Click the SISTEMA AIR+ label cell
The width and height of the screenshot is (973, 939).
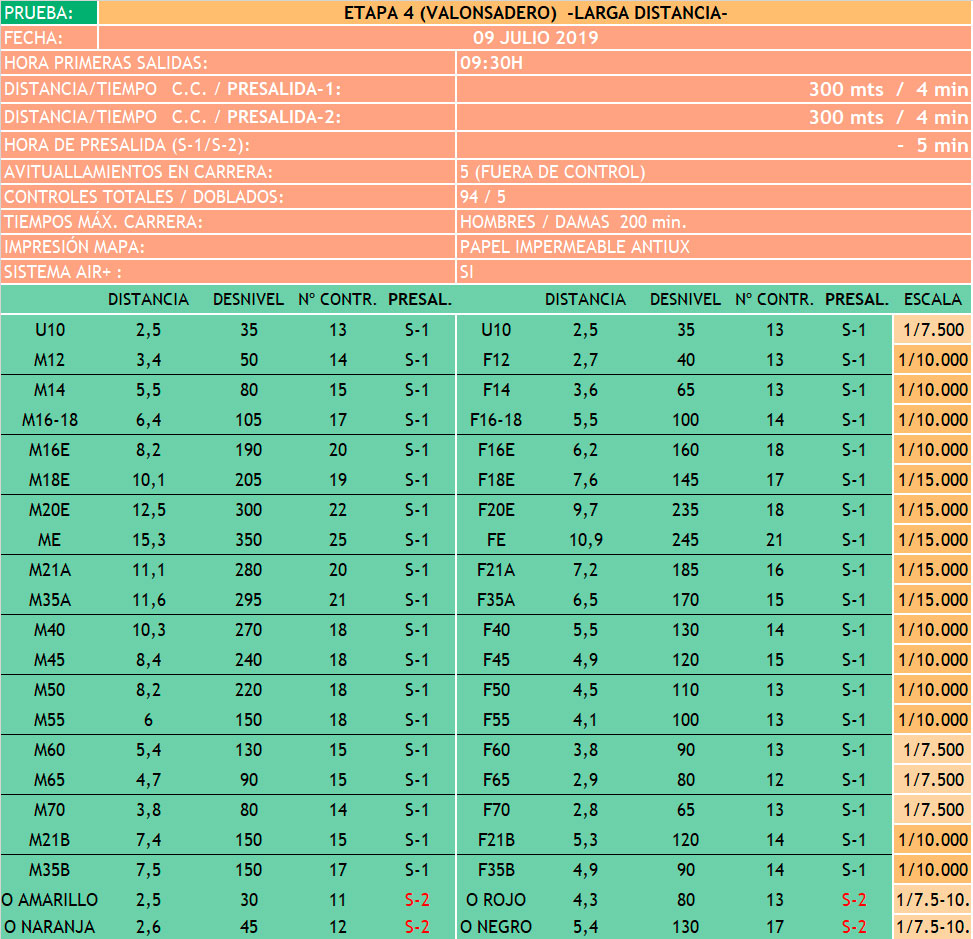pyautogui.click(x=228, y=272)
